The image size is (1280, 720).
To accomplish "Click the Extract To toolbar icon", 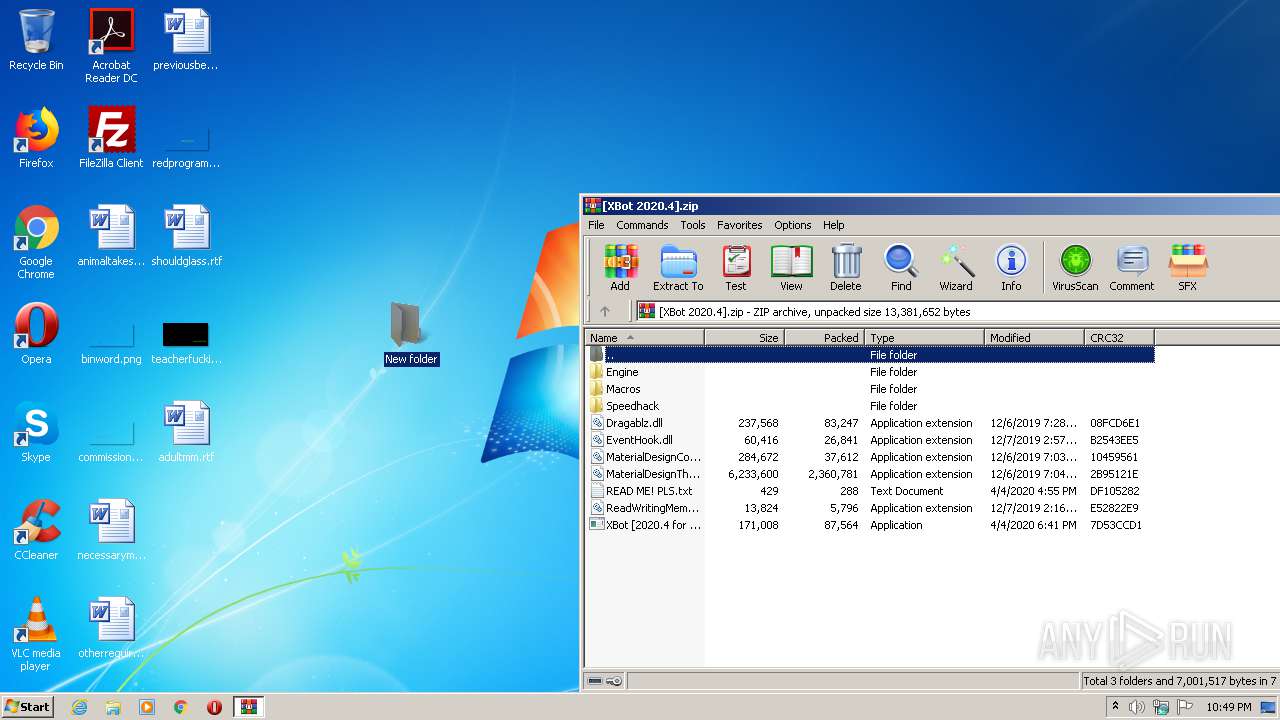I will tap(678, 267).
